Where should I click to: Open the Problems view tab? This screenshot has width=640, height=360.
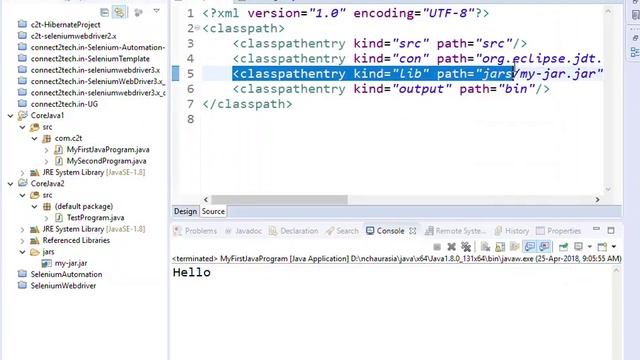pos(195,231)
